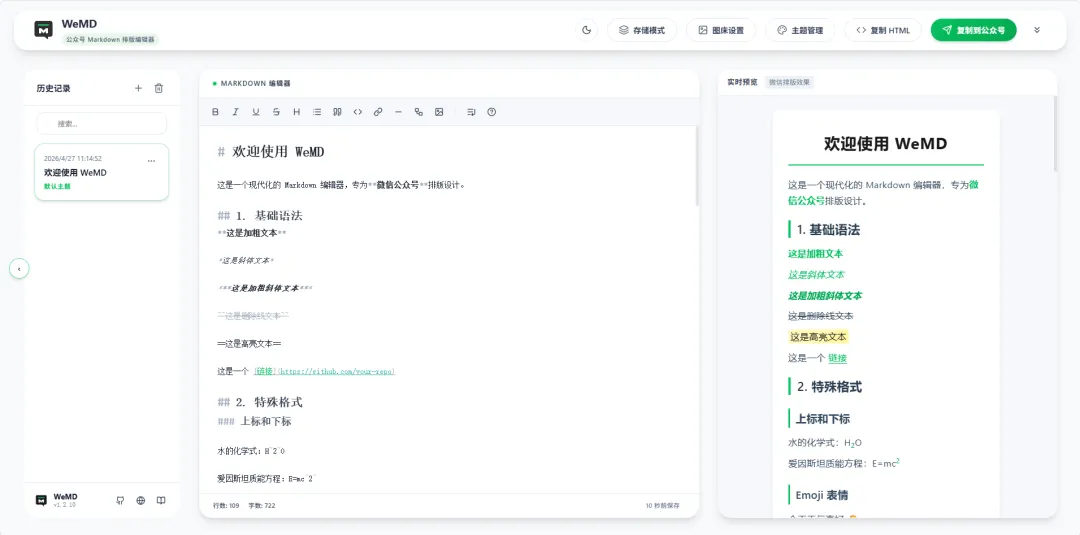Apply italic formatting from editor toolbar
The height and width of the screenshot is (535, 1080).
(x=236, y=112)
